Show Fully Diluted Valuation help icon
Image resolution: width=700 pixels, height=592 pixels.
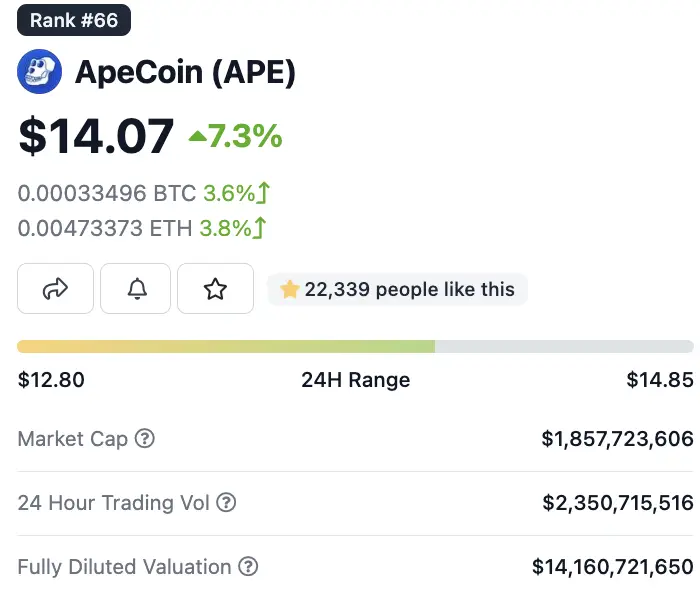click(x=248, y=567)
